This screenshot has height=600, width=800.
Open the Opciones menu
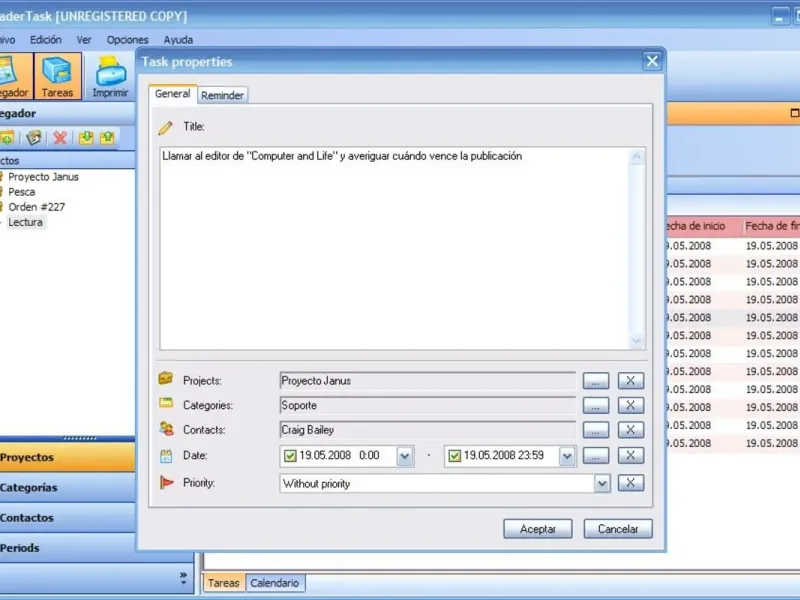tap(128, 40)
